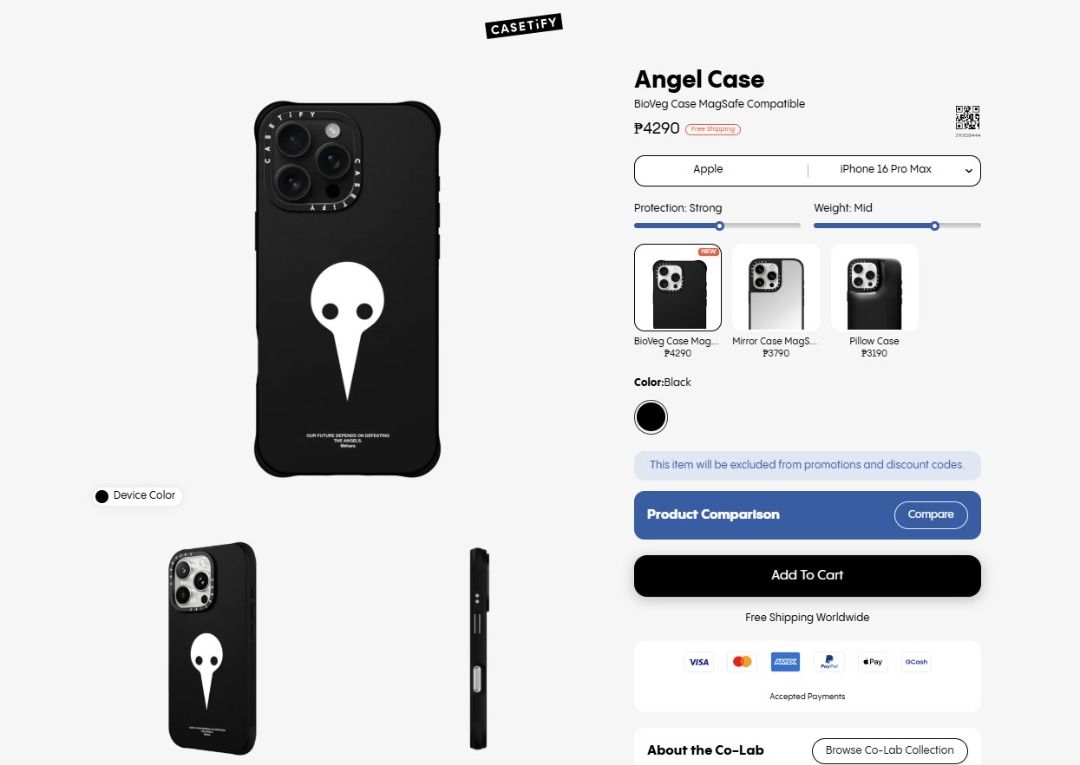Toggle the Device Color option
This screenshot has height=765, width=1080.
[x=137, y=496]
